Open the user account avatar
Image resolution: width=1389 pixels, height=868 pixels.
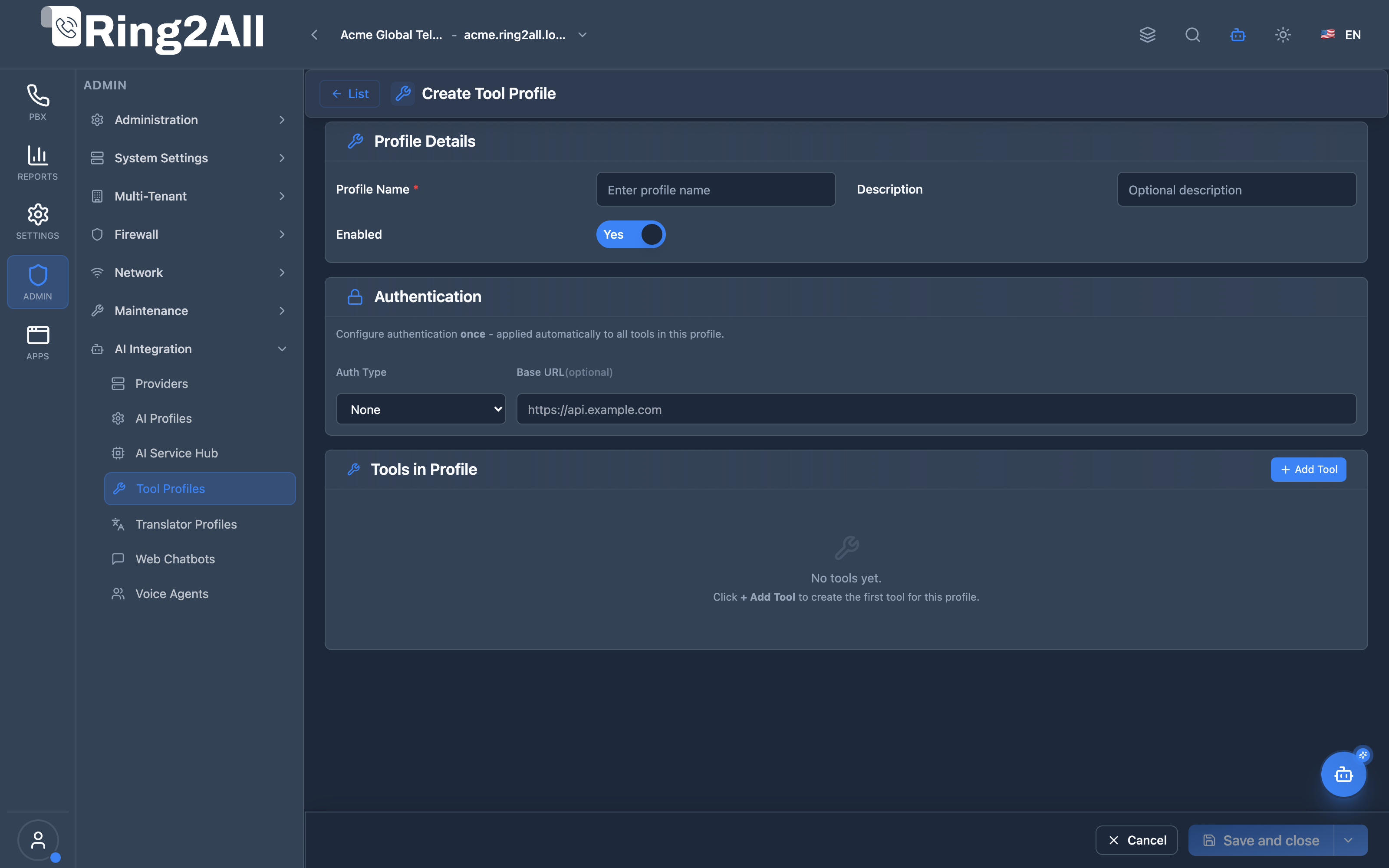pos(38,840)
